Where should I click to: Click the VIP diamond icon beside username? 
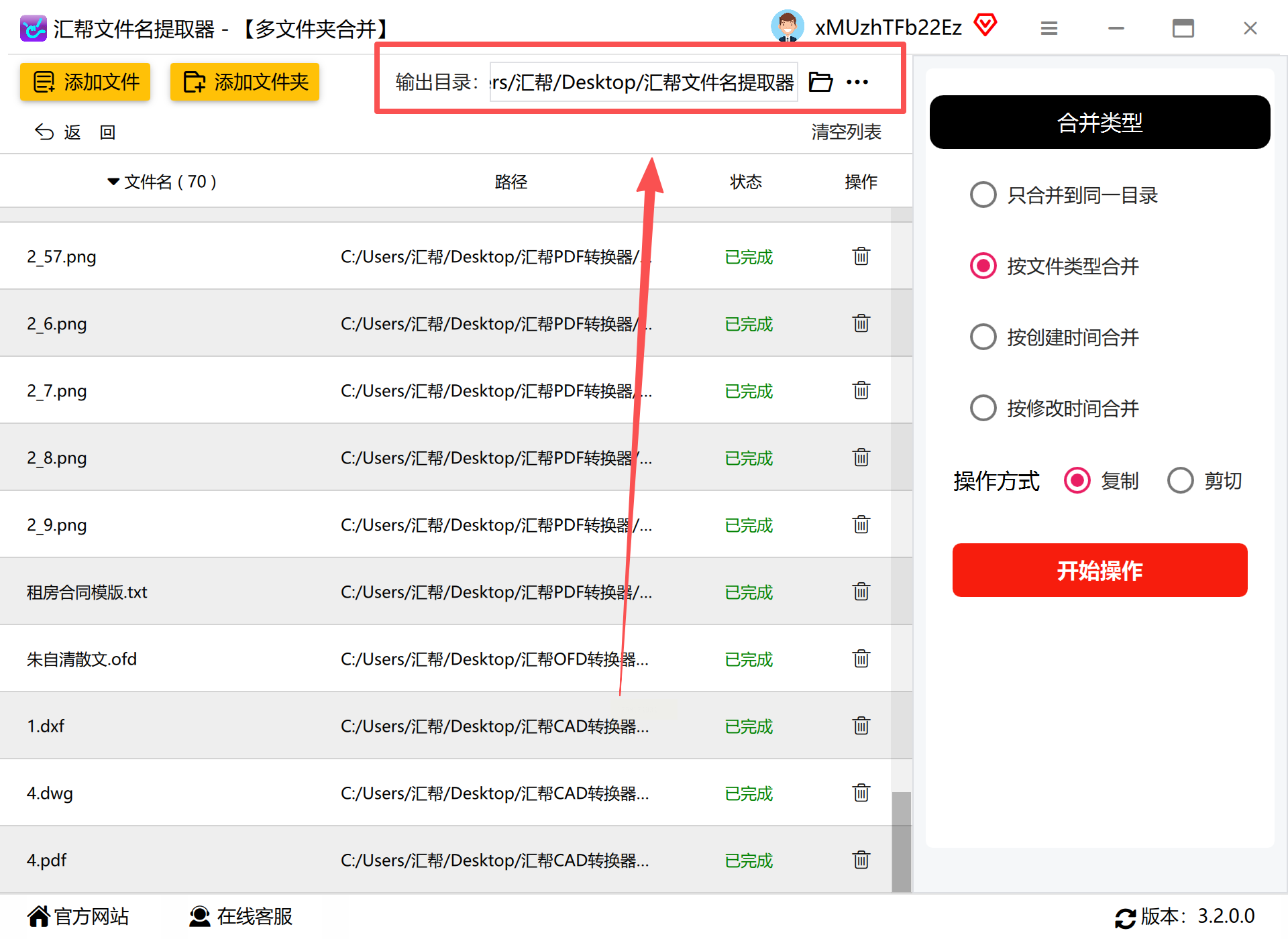985,25
